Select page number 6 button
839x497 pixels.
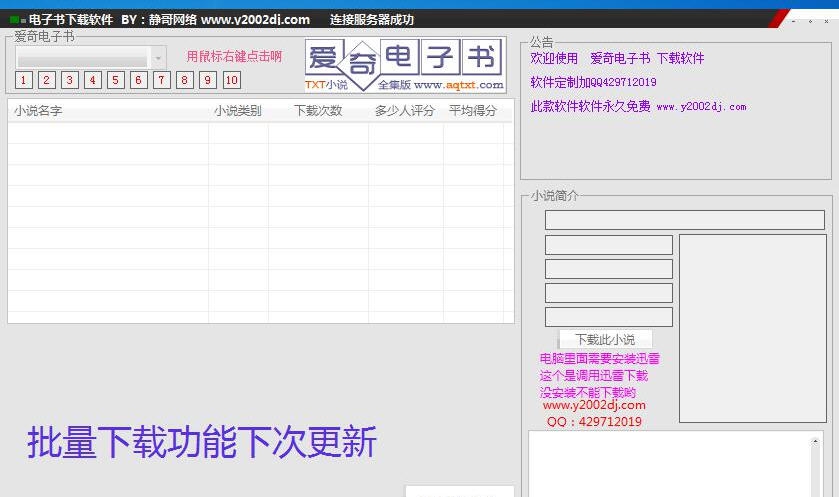pyautogui.click(x=139, y=80)
